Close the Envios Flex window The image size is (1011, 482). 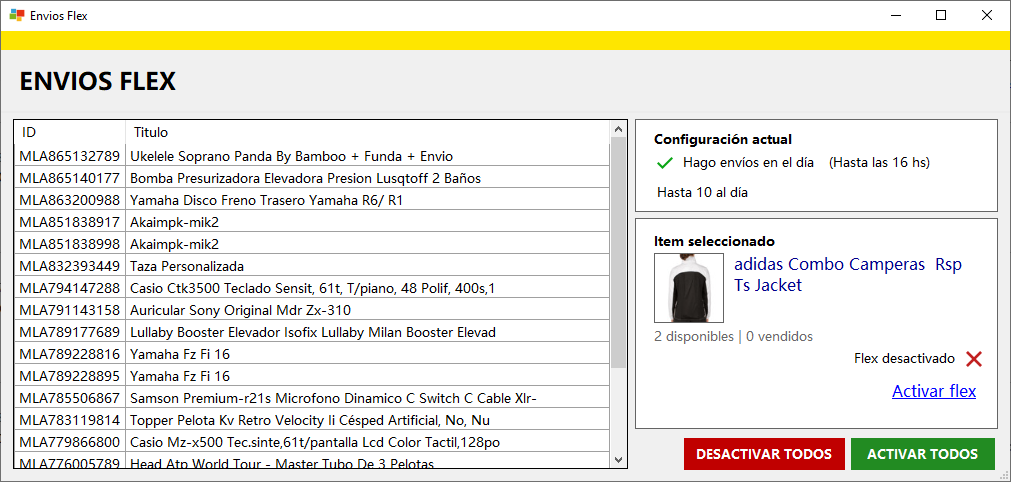(986, 15)
